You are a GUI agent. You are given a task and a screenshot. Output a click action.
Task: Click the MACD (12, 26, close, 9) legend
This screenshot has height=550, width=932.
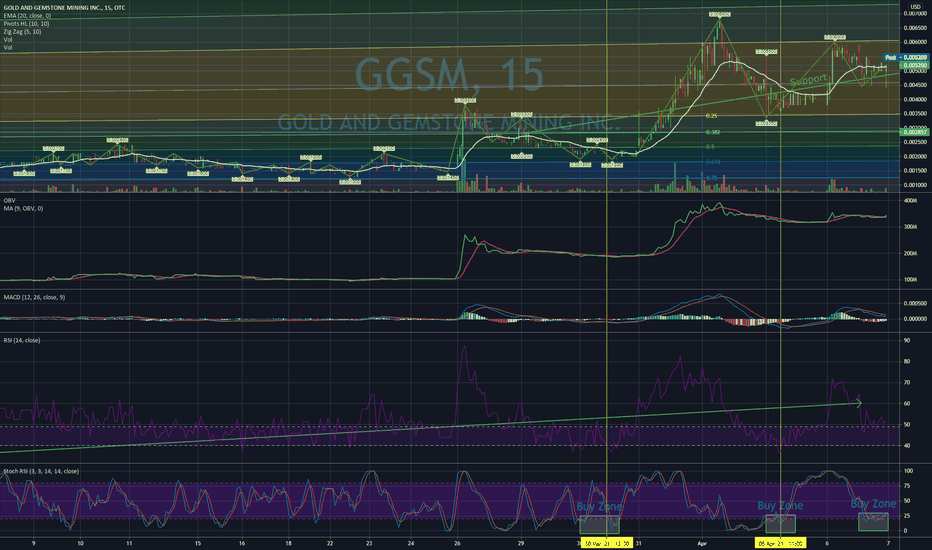click(34, 297)
